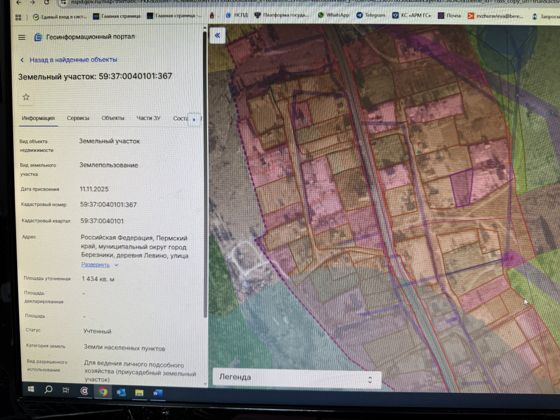Add the parcel to favorites with star icon
The image size is (560, 420).
click(x=26, y=97)
